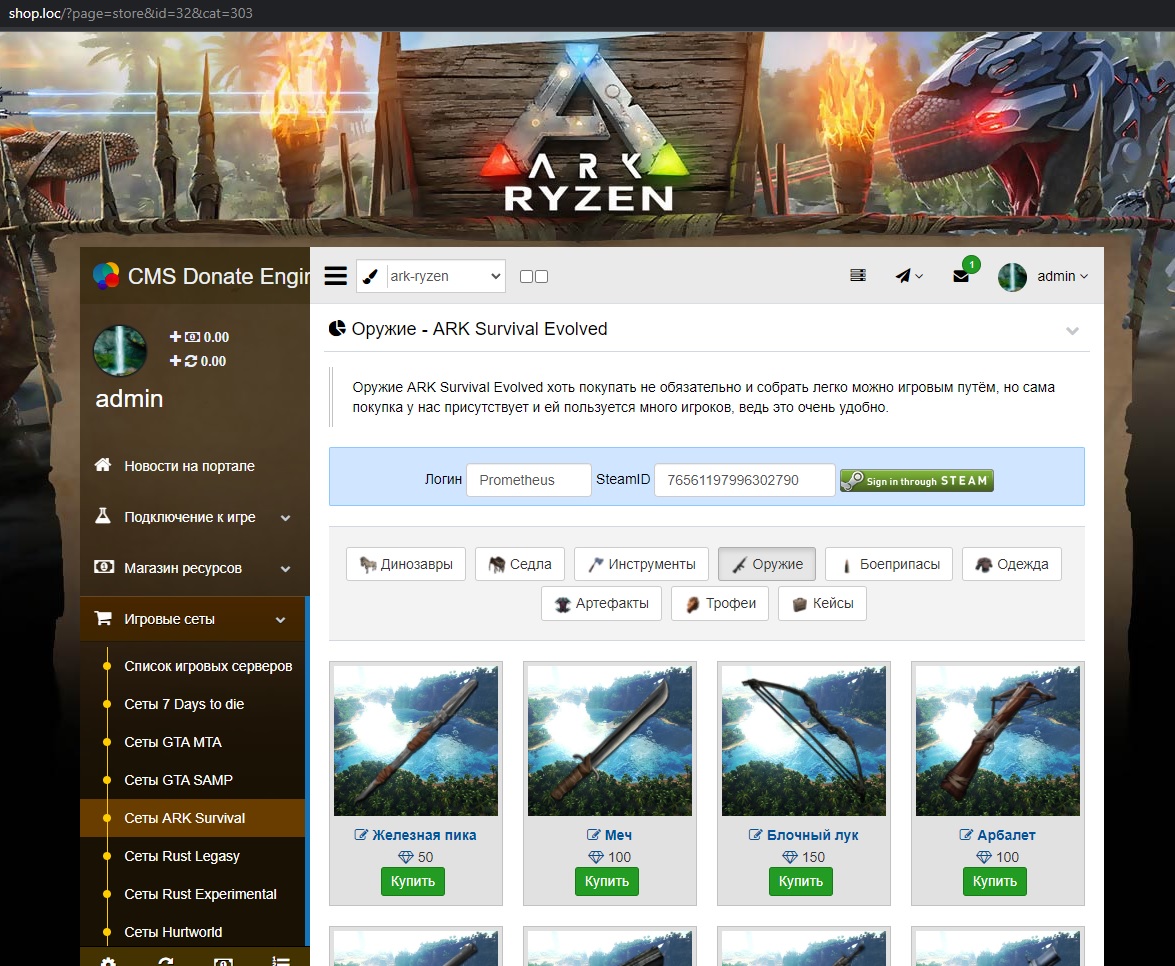Open the mail envelope with notification badge

click(x=961, y=276)
